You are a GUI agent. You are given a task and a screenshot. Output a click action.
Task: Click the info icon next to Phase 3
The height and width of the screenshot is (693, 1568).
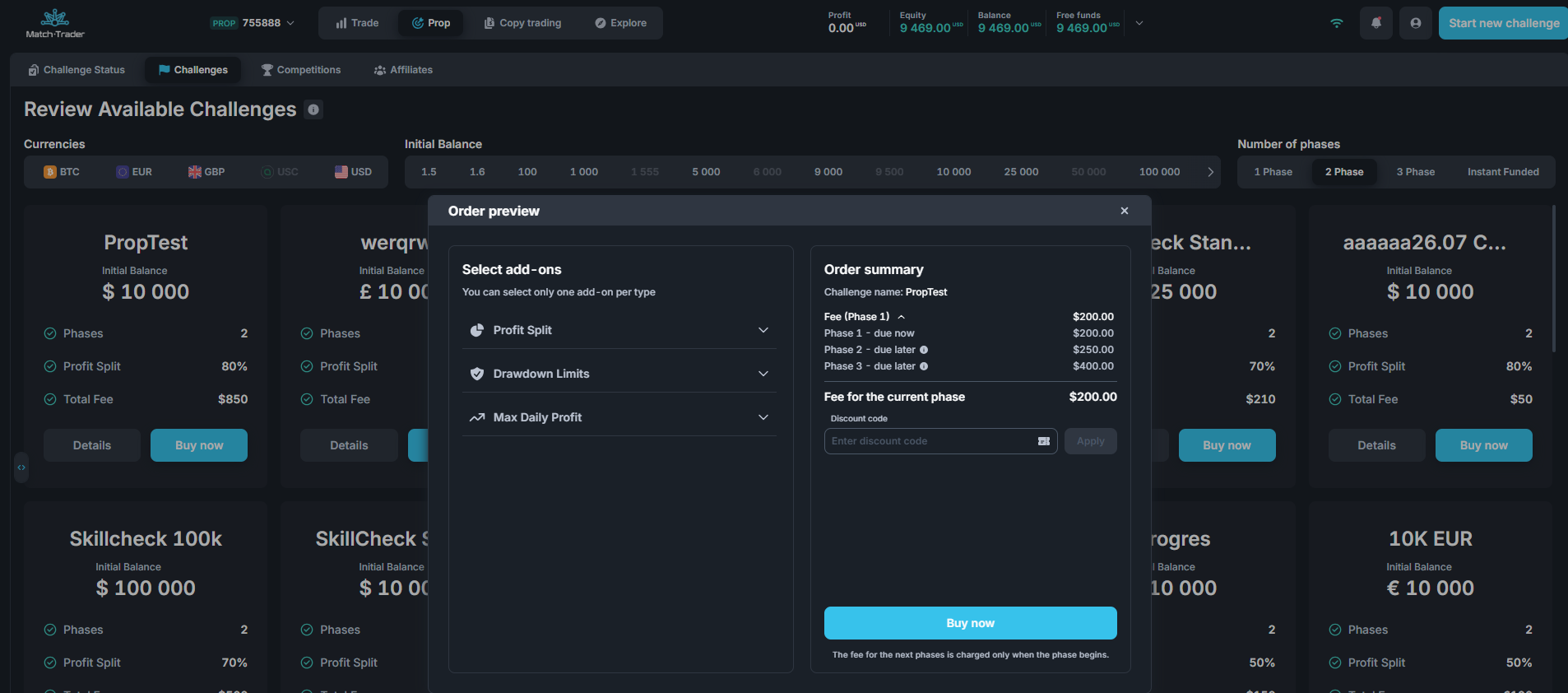(924, 366)
